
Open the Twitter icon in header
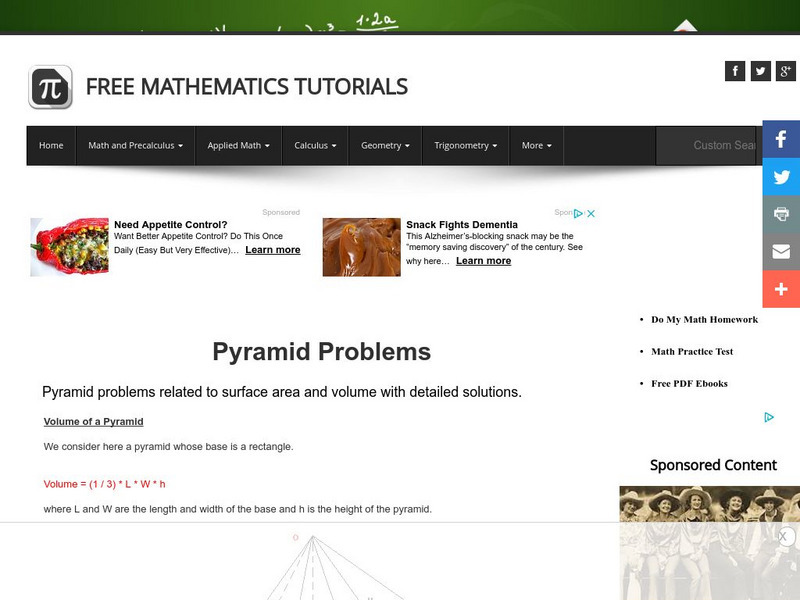tap(760, 71)
